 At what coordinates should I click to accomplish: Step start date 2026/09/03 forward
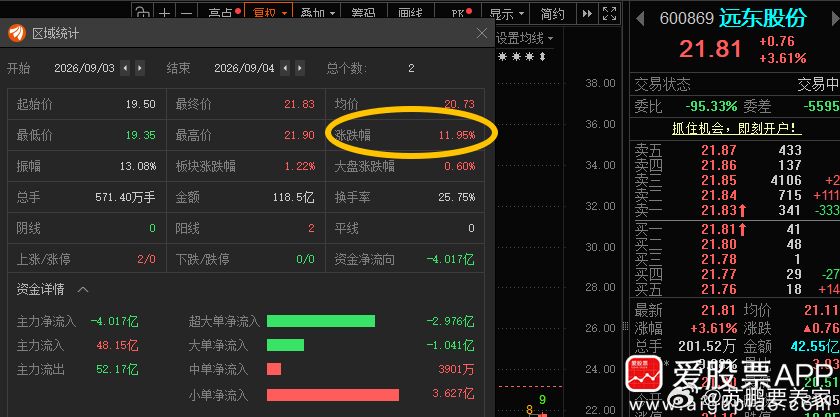pos(140,68)
